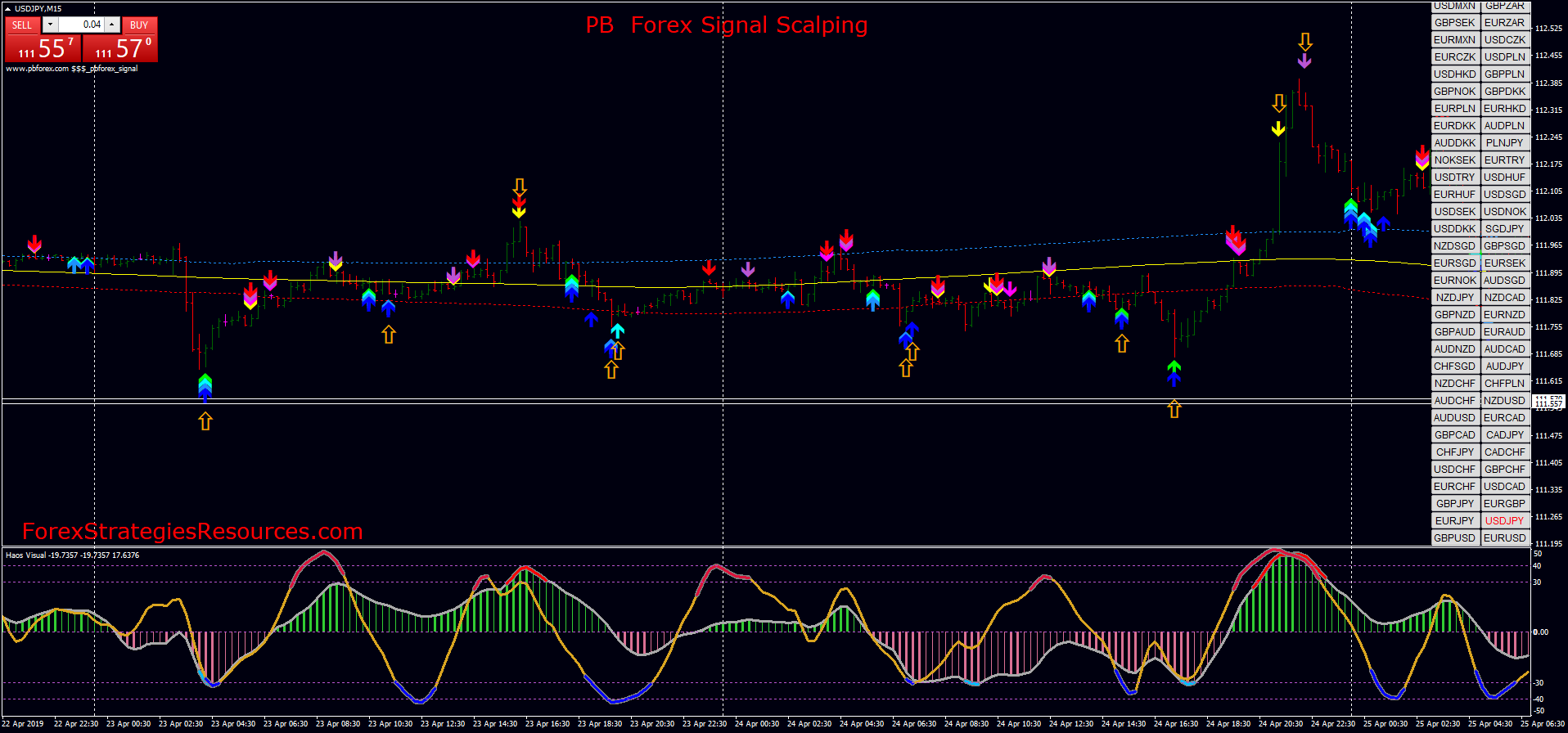Switch to NOKSEK pair
Image resolution: width=1568 pixels, height=733 pixels.
(x=1455, y=160)
